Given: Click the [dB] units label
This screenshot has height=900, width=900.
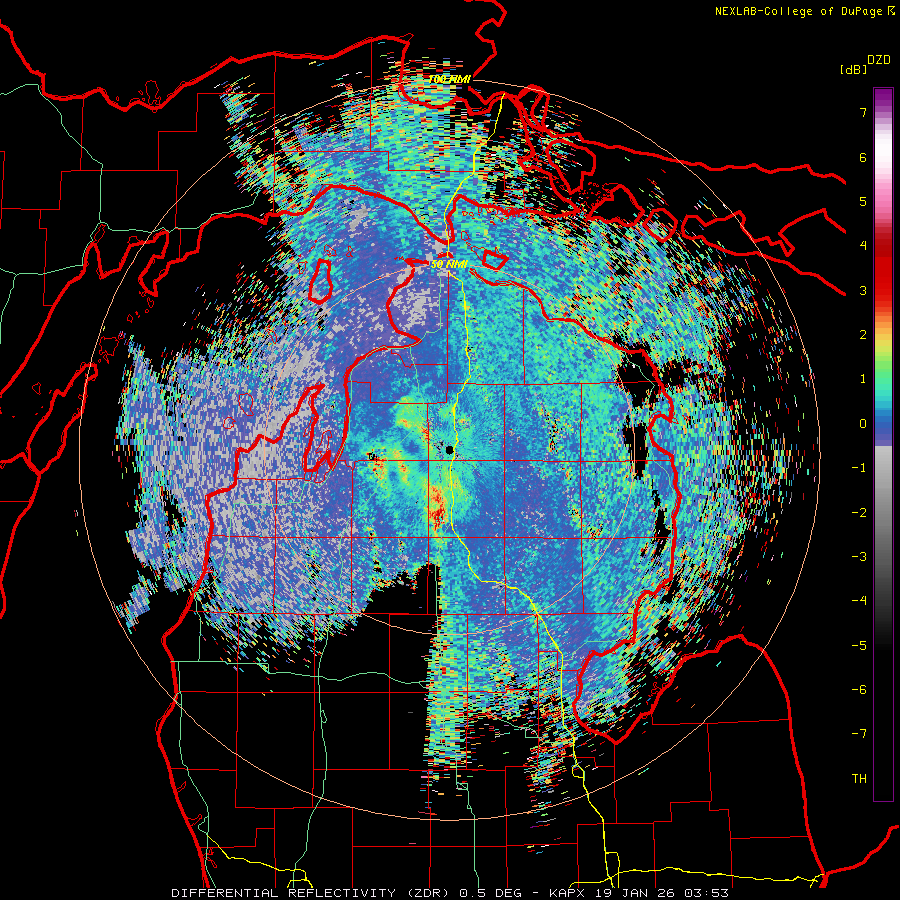Looking at the screenshot, I should [x=854, y=69].
